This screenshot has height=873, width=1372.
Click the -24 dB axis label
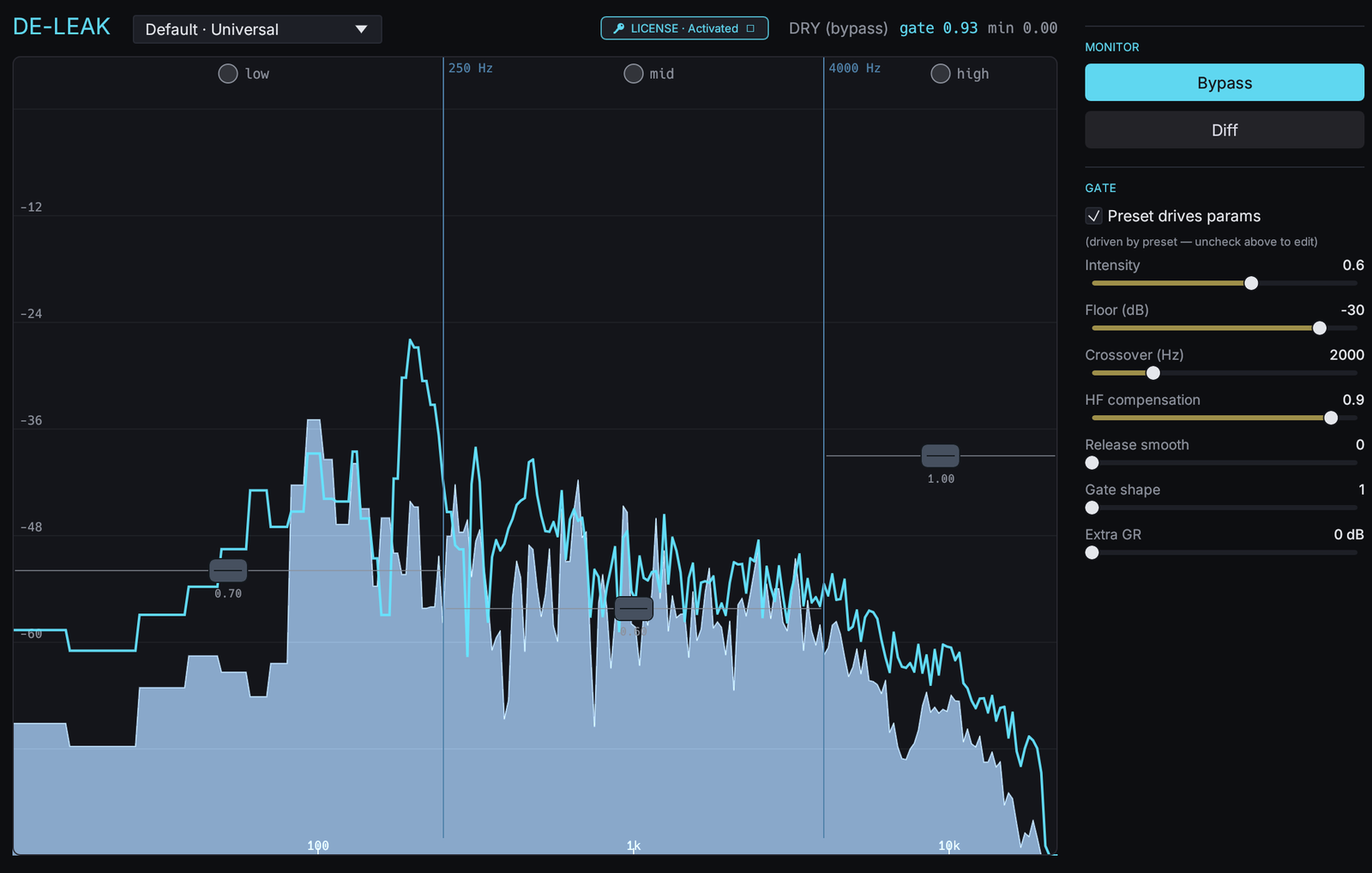pyautogui.click(x=31, y=314)
